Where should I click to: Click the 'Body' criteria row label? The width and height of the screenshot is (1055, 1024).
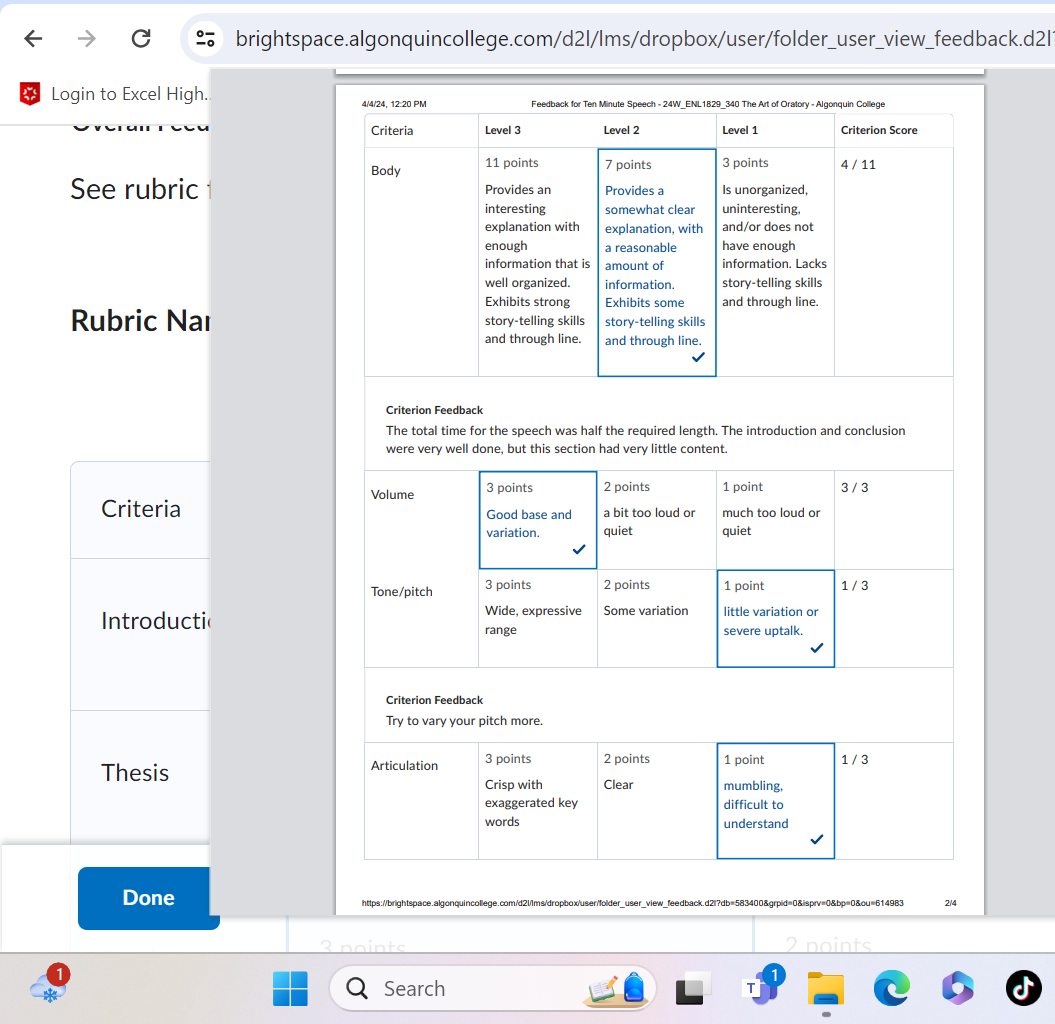[x=386, y=170]
